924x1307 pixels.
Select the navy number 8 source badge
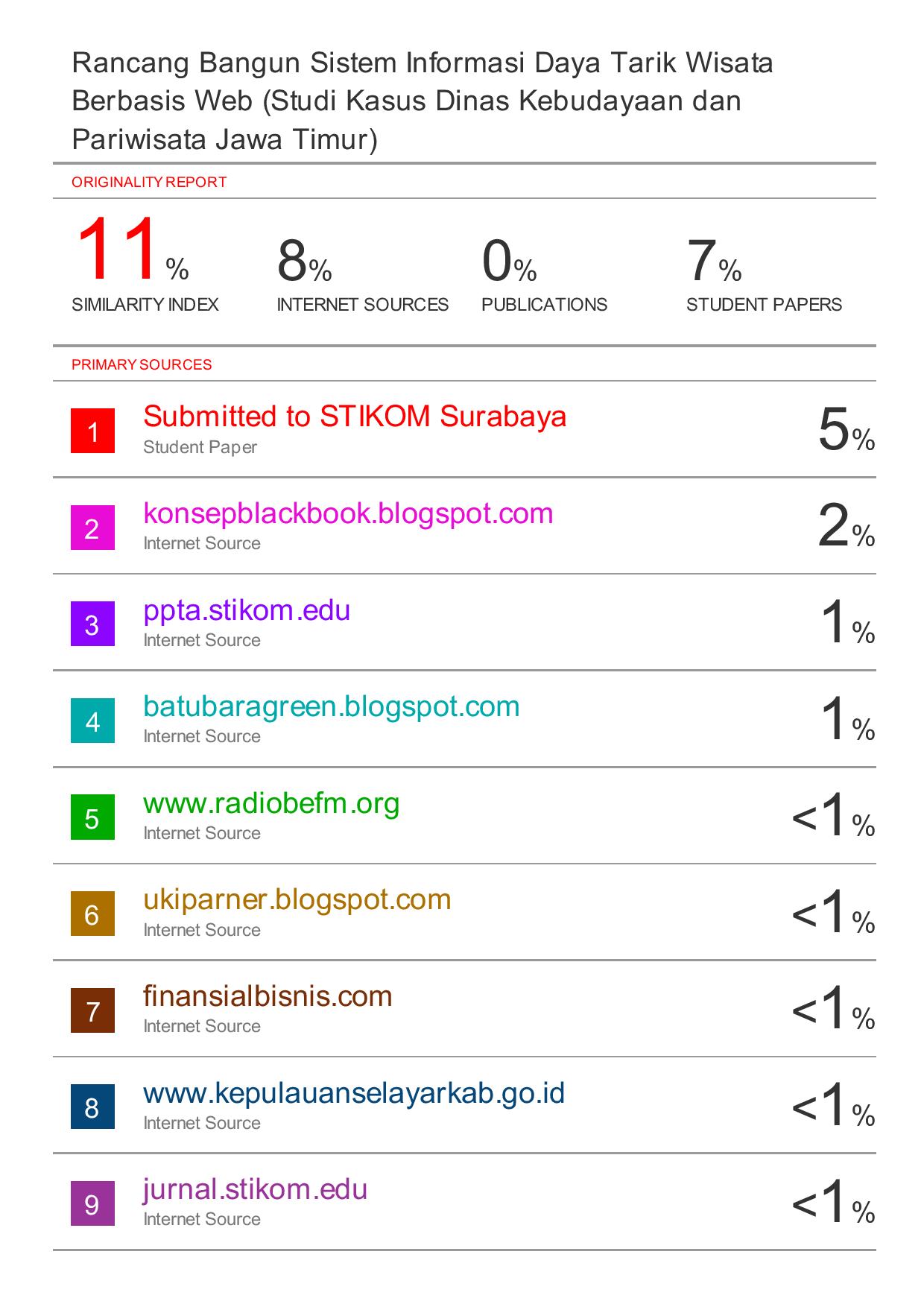tap(92, 1107)
